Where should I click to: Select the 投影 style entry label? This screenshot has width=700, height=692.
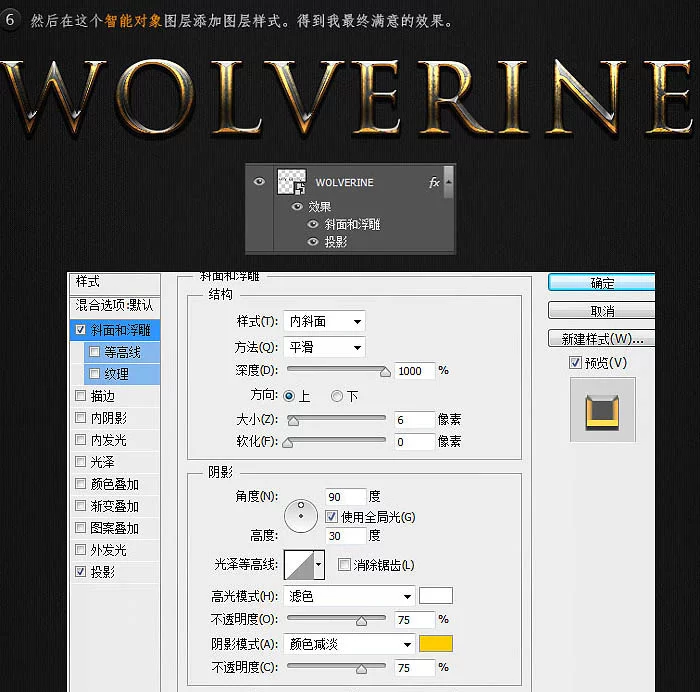pos(103,572)
